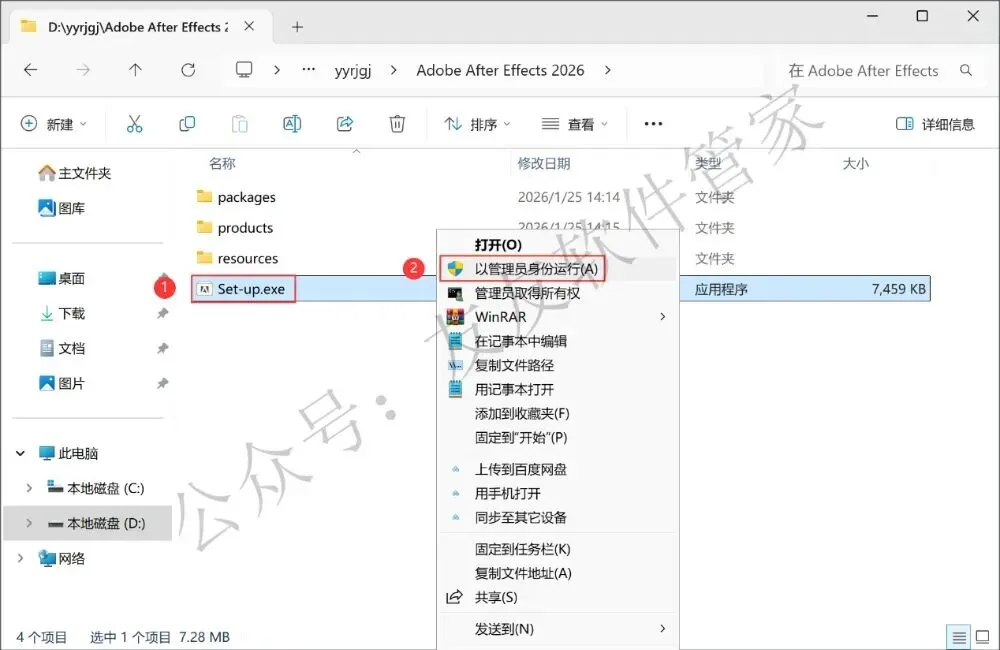Select the resources folder

point(247,258)
